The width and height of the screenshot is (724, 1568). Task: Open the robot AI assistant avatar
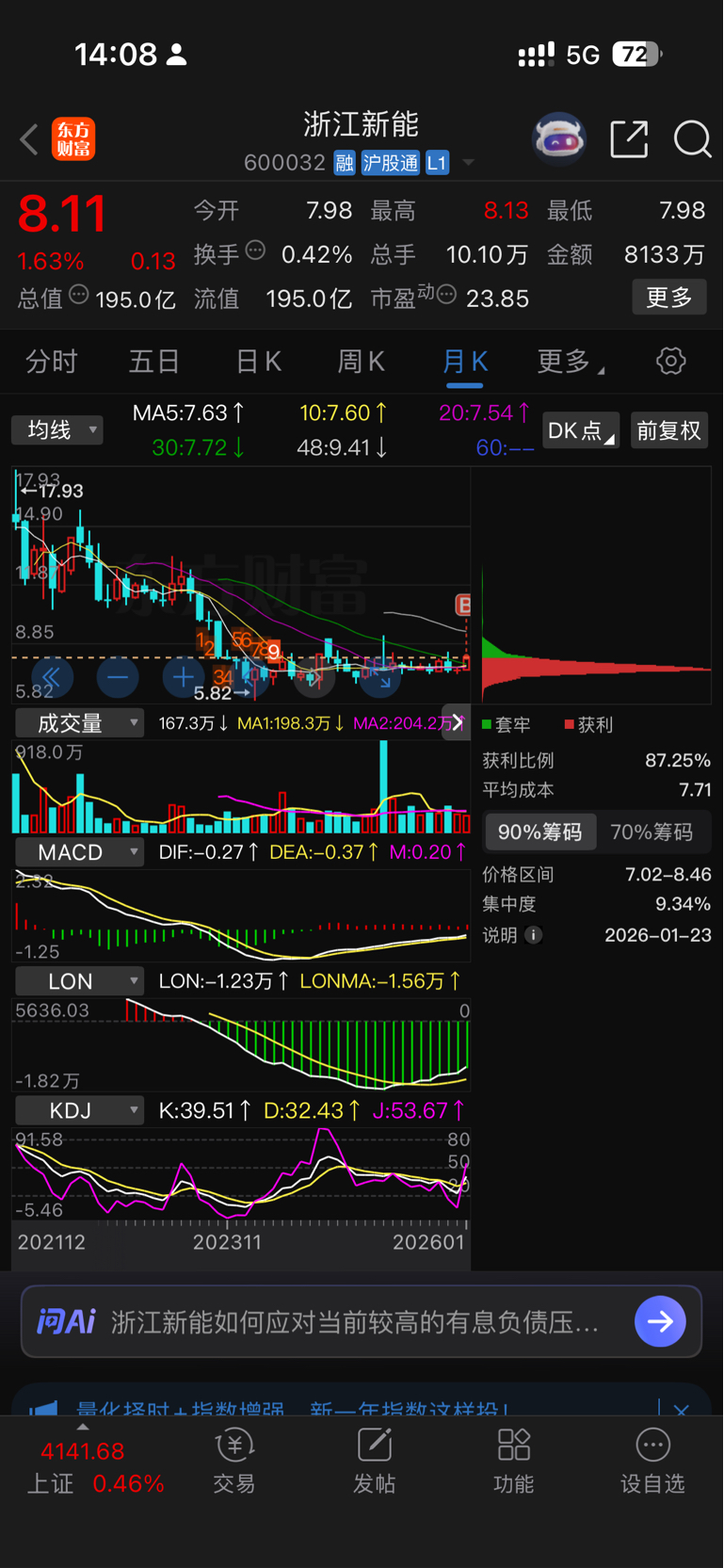coord(559,139)
